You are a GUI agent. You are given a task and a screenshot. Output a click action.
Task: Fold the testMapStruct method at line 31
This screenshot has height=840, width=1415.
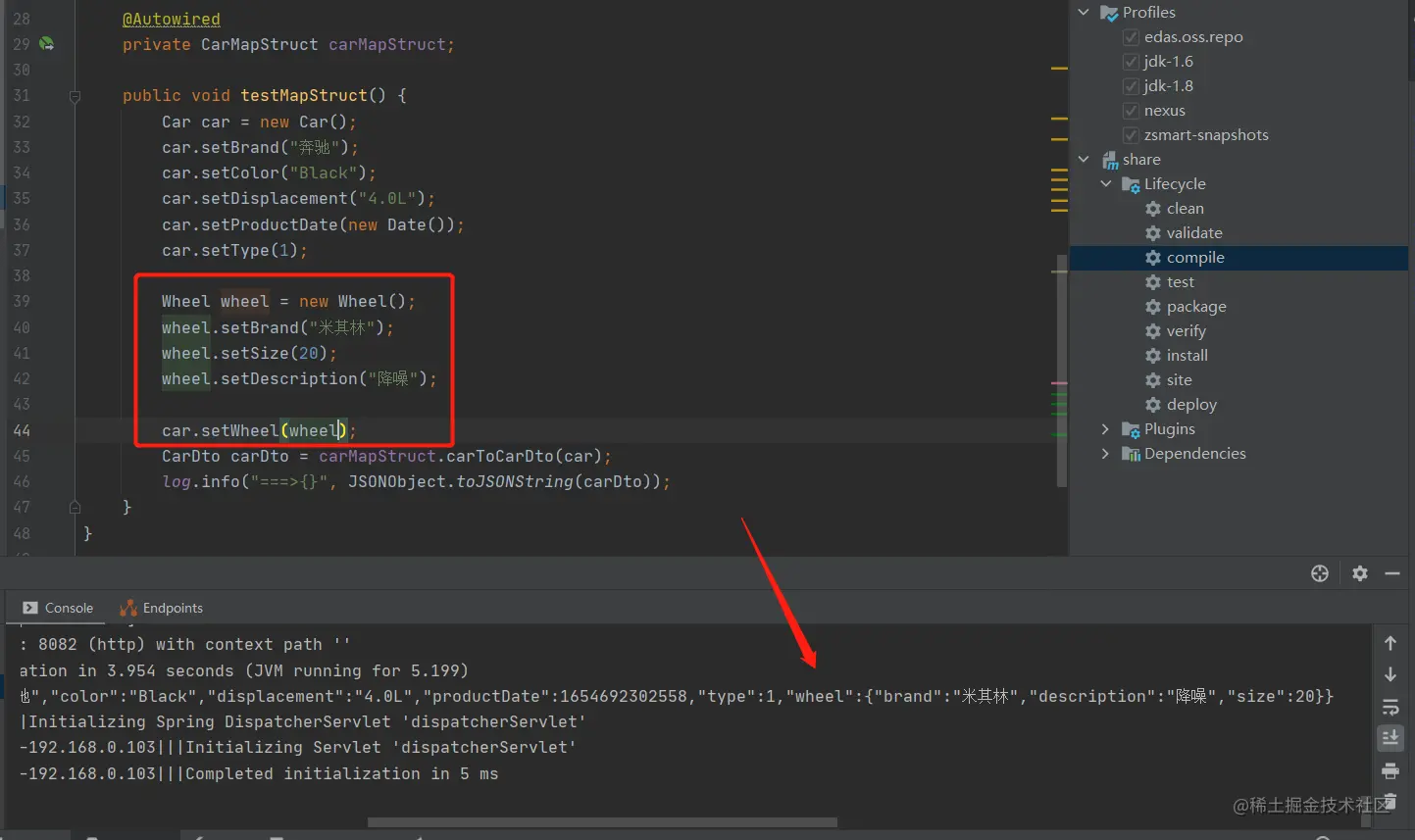point(75,96)
